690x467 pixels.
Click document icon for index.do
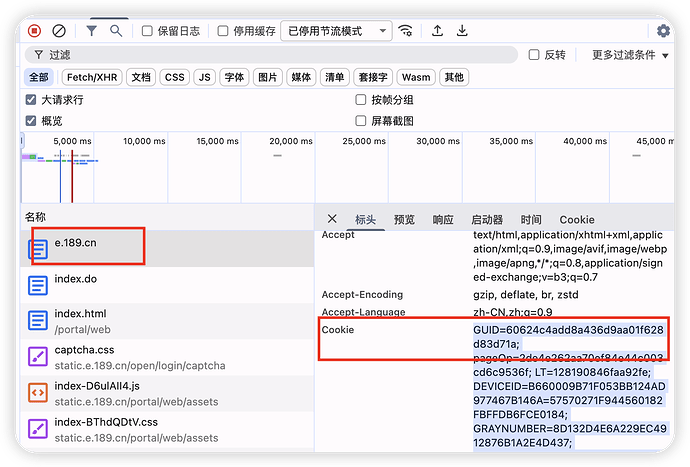(38, 285)
